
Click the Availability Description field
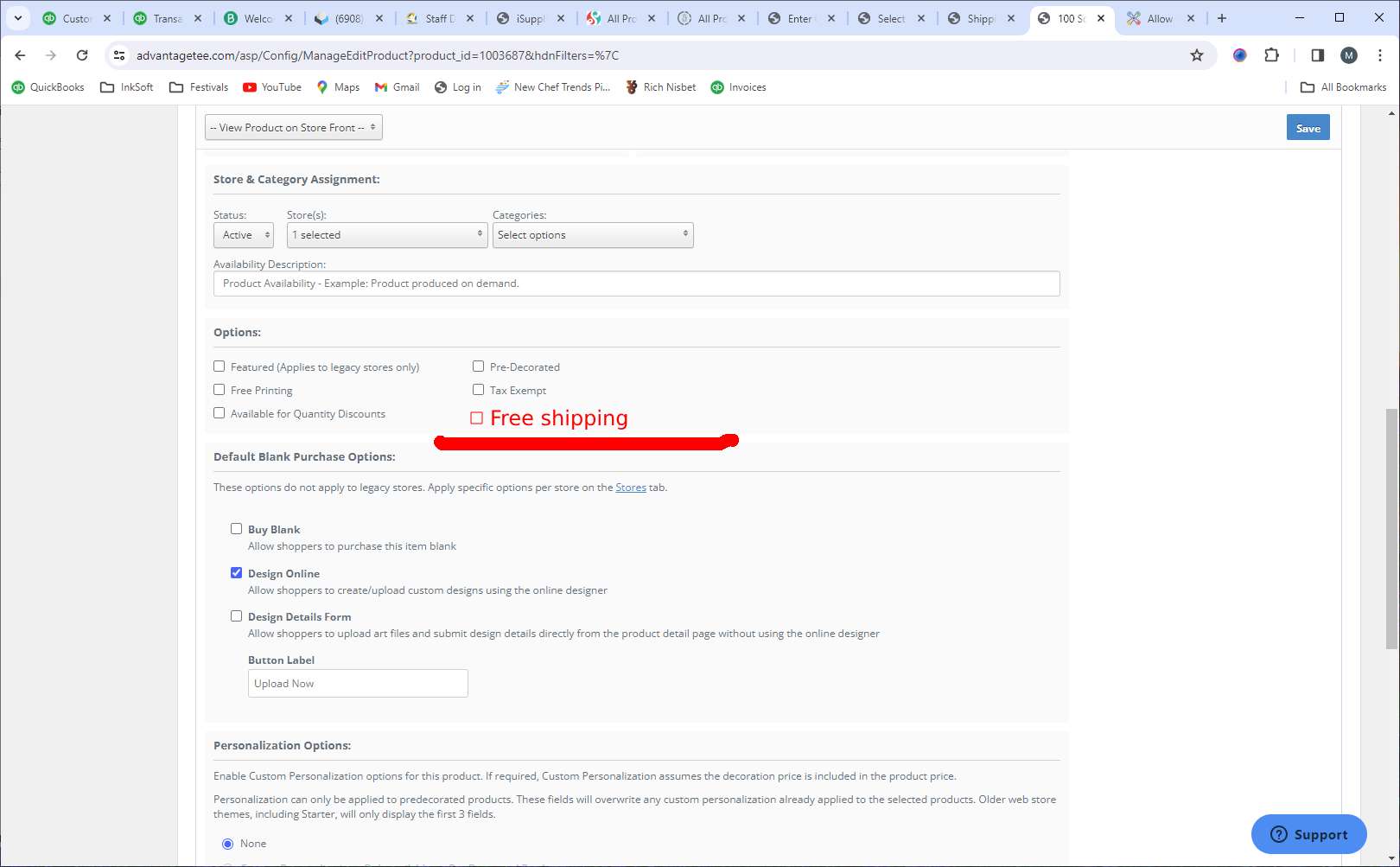(637, 284)
